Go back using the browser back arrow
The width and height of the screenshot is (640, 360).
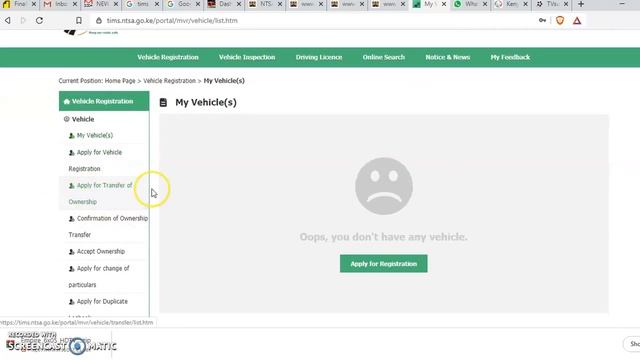coord(7,20)
